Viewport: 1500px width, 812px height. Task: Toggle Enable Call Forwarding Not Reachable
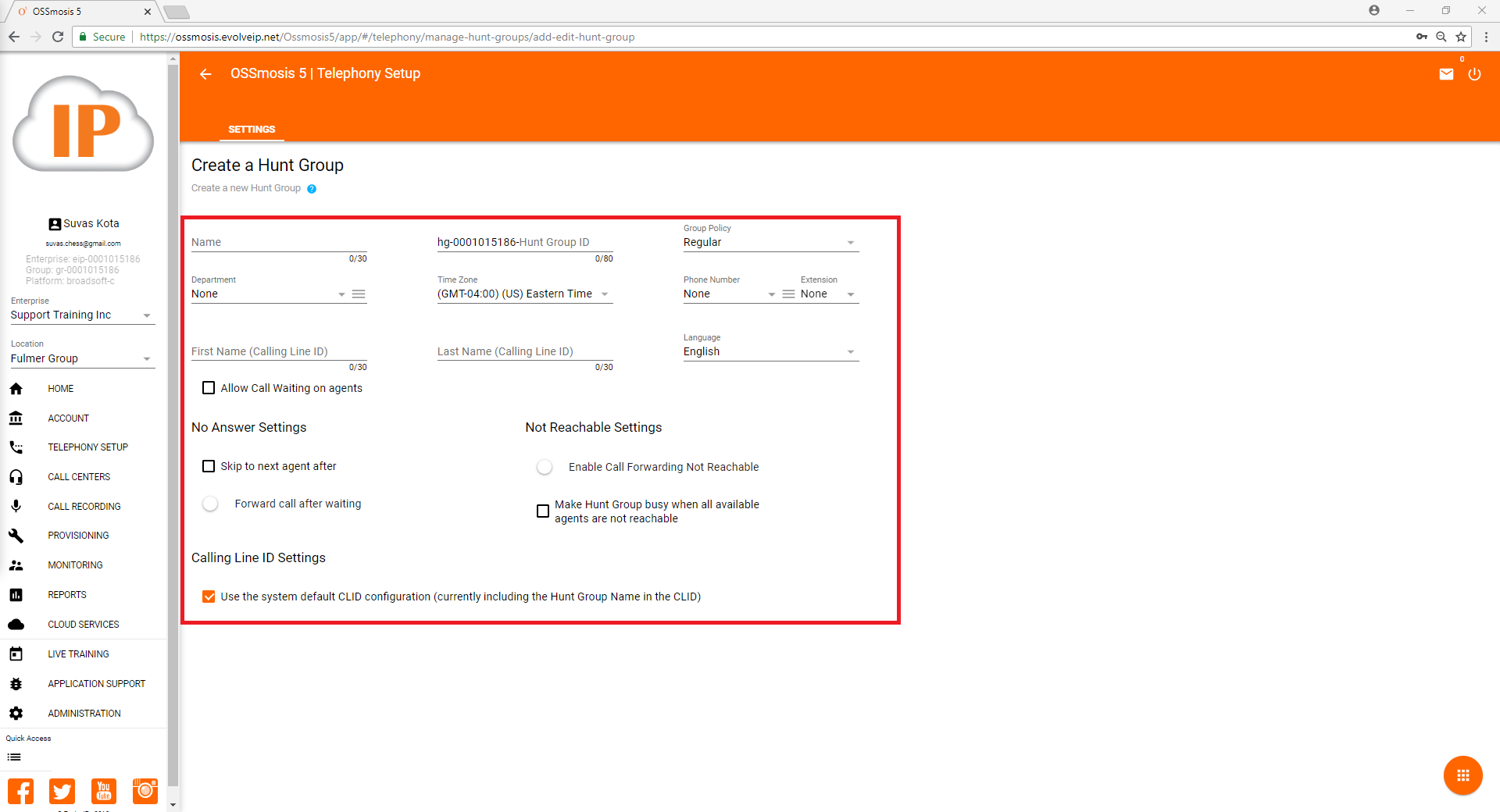point(545,467)
